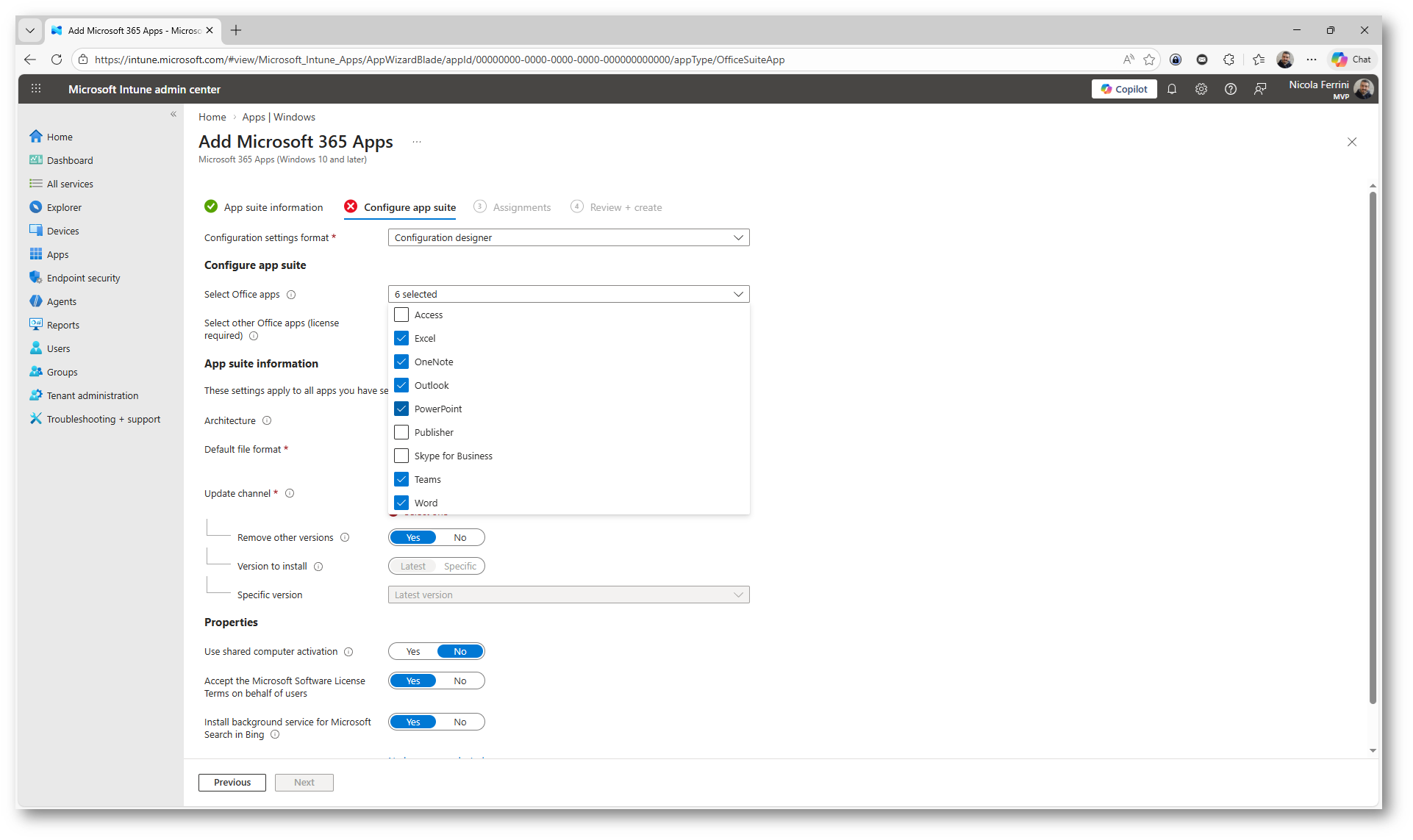
Task: Click the help question mark icon
Action: pyautogui.click(x=1231, y=89)
